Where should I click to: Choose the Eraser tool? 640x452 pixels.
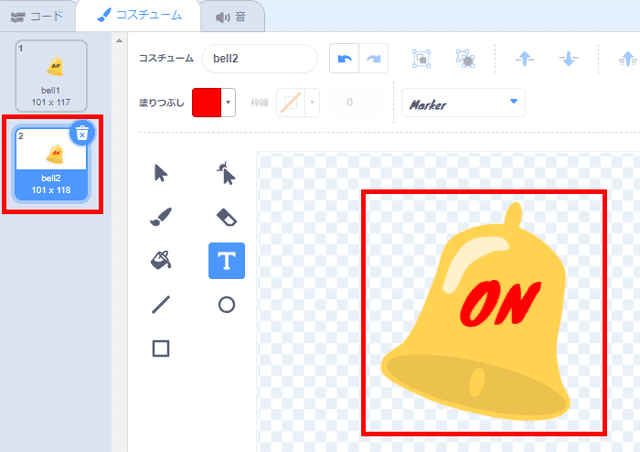point(226,217)
